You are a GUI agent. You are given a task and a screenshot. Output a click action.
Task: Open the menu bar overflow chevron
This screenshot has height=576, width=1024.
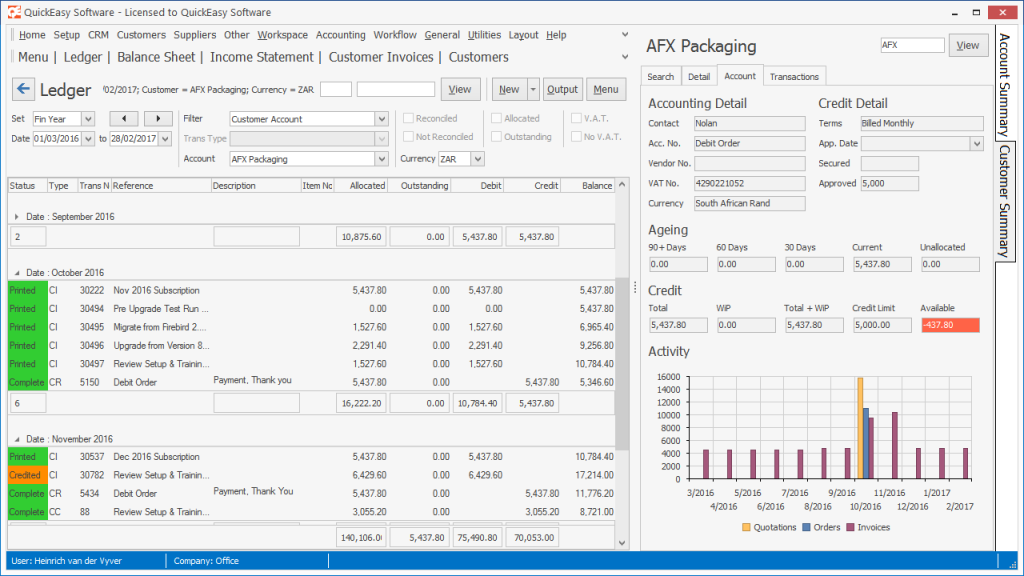point(625,35)
